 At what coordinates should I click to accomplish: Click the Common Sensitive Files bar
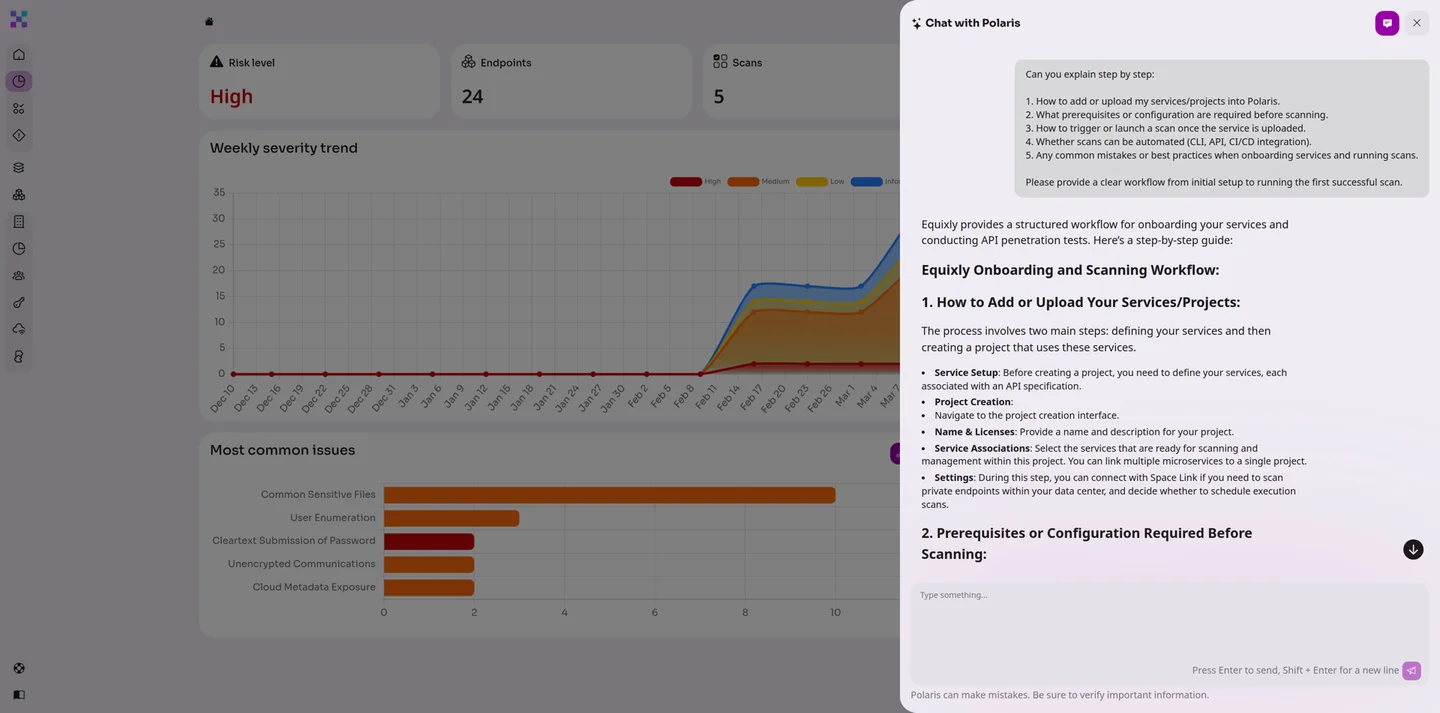pos(609,495)
